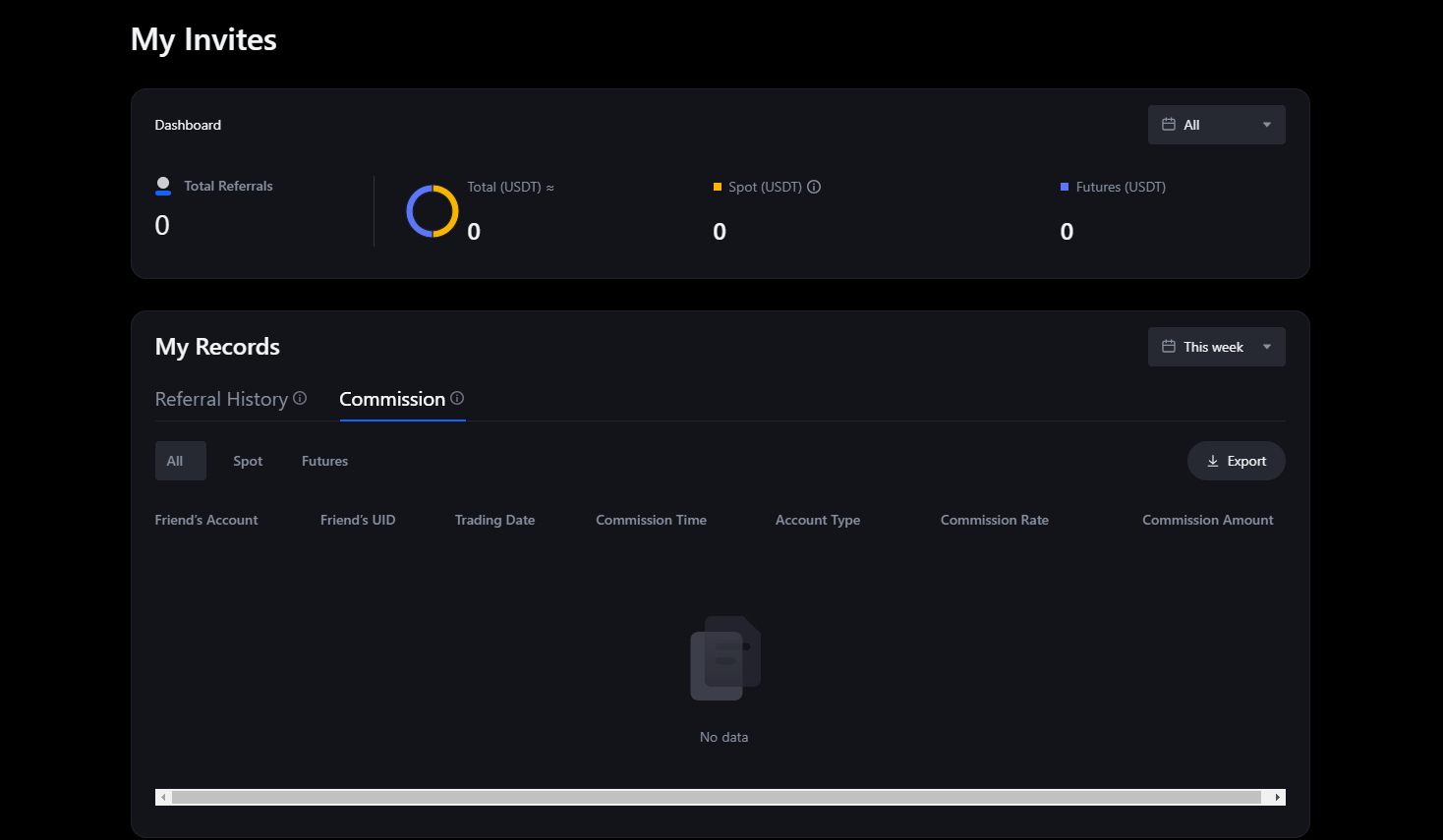This screenshot has width=1443, height=840.
Task: Click the info icon next to Spot (USDT)
Action: point(814,187)
